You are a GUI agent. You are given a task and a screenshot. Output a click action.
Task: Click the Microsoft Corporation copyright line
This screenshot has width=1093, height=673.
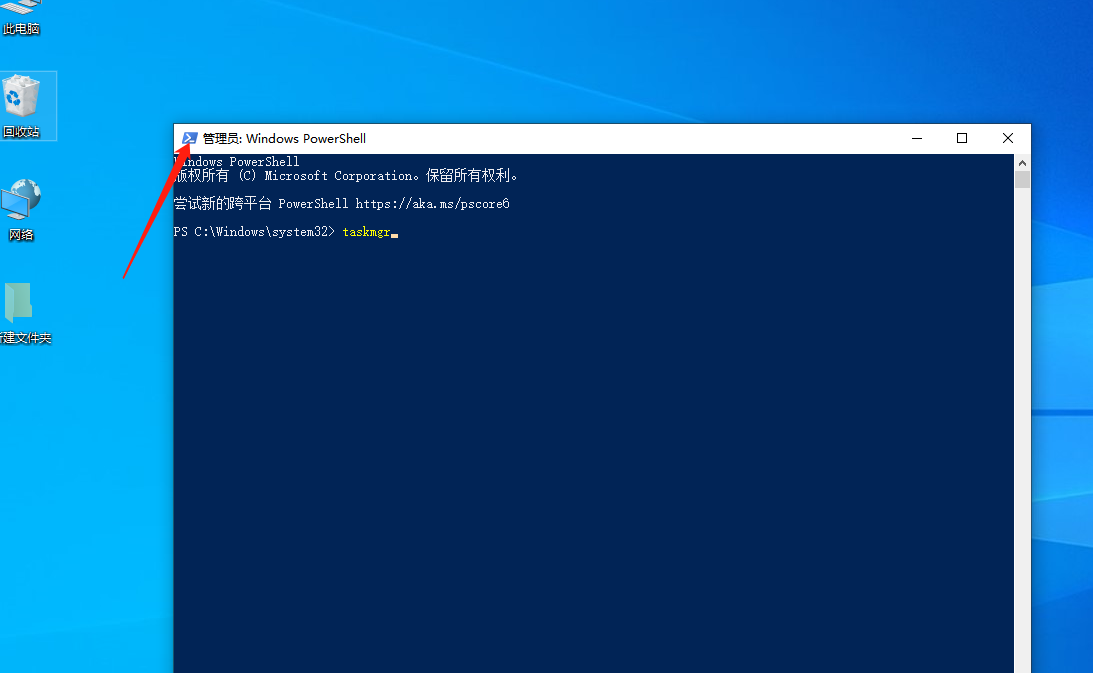pyautogui.click(x=345, y=176)
